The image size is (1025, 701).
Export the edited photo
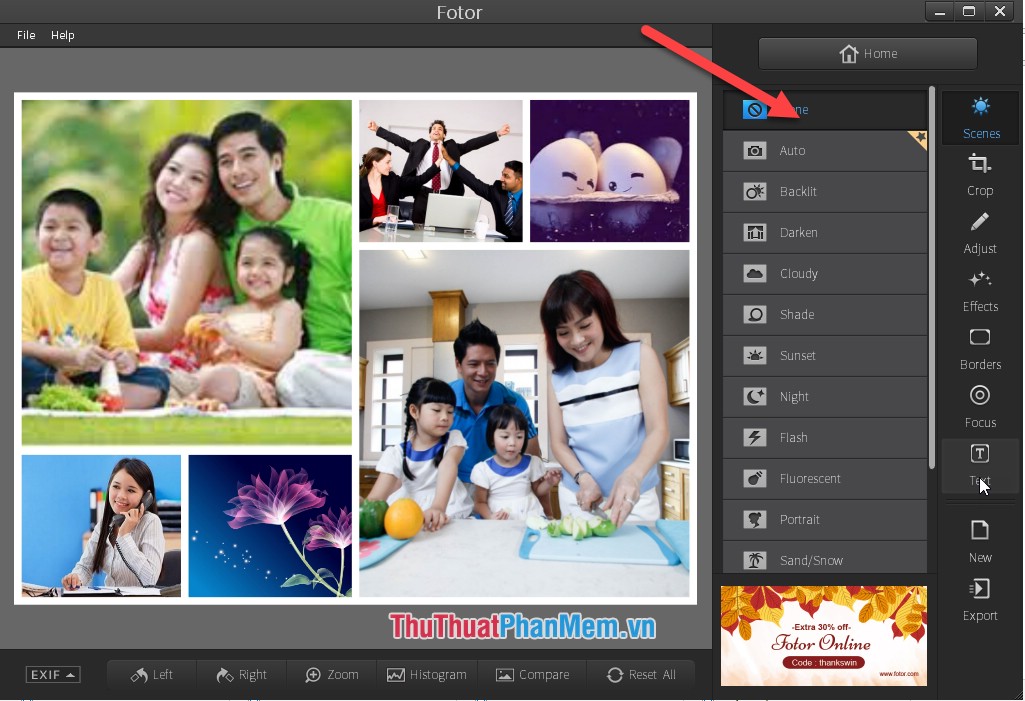(x=980, y=600)
